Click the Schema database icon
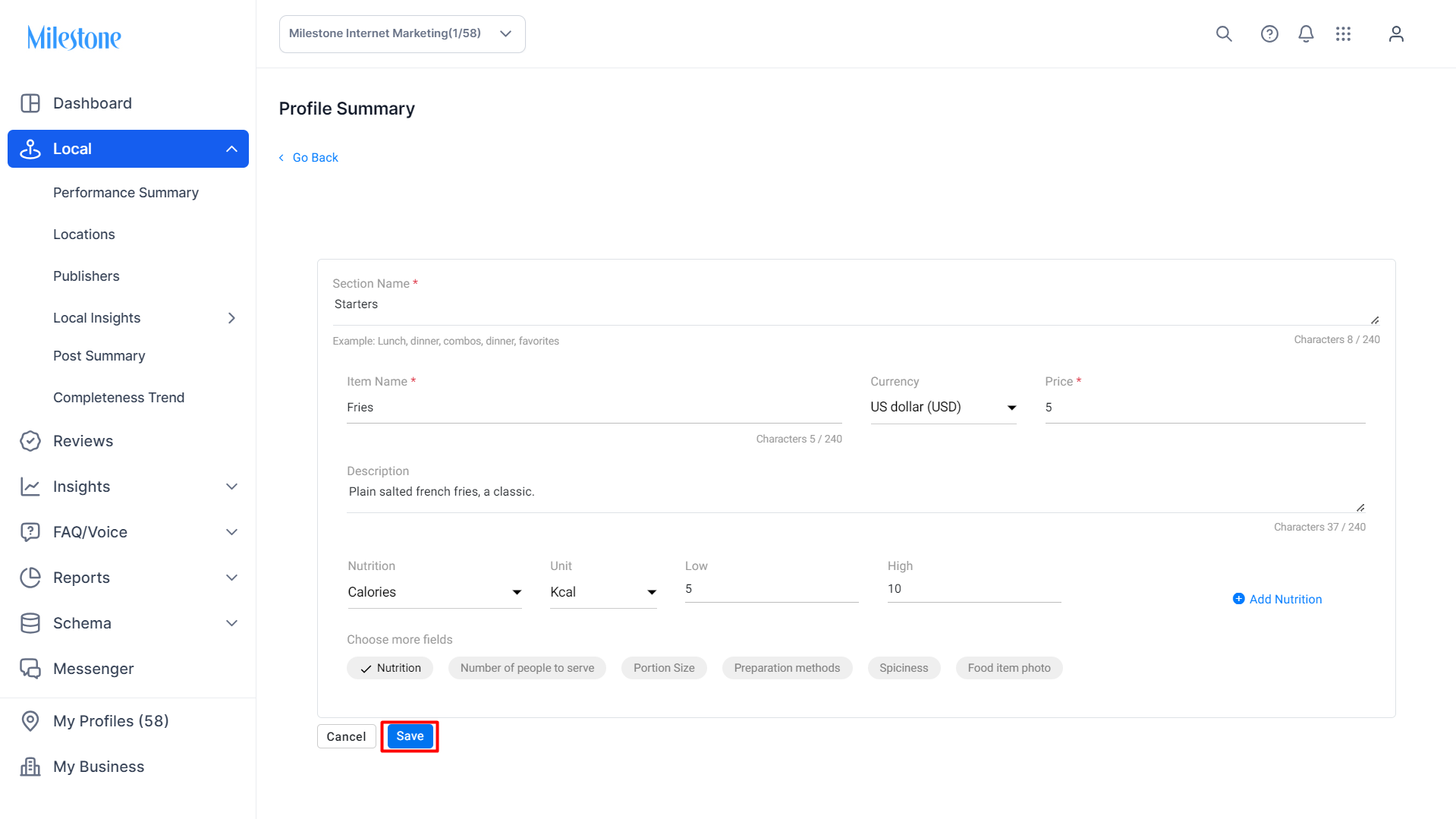 [x=30, y=623]
